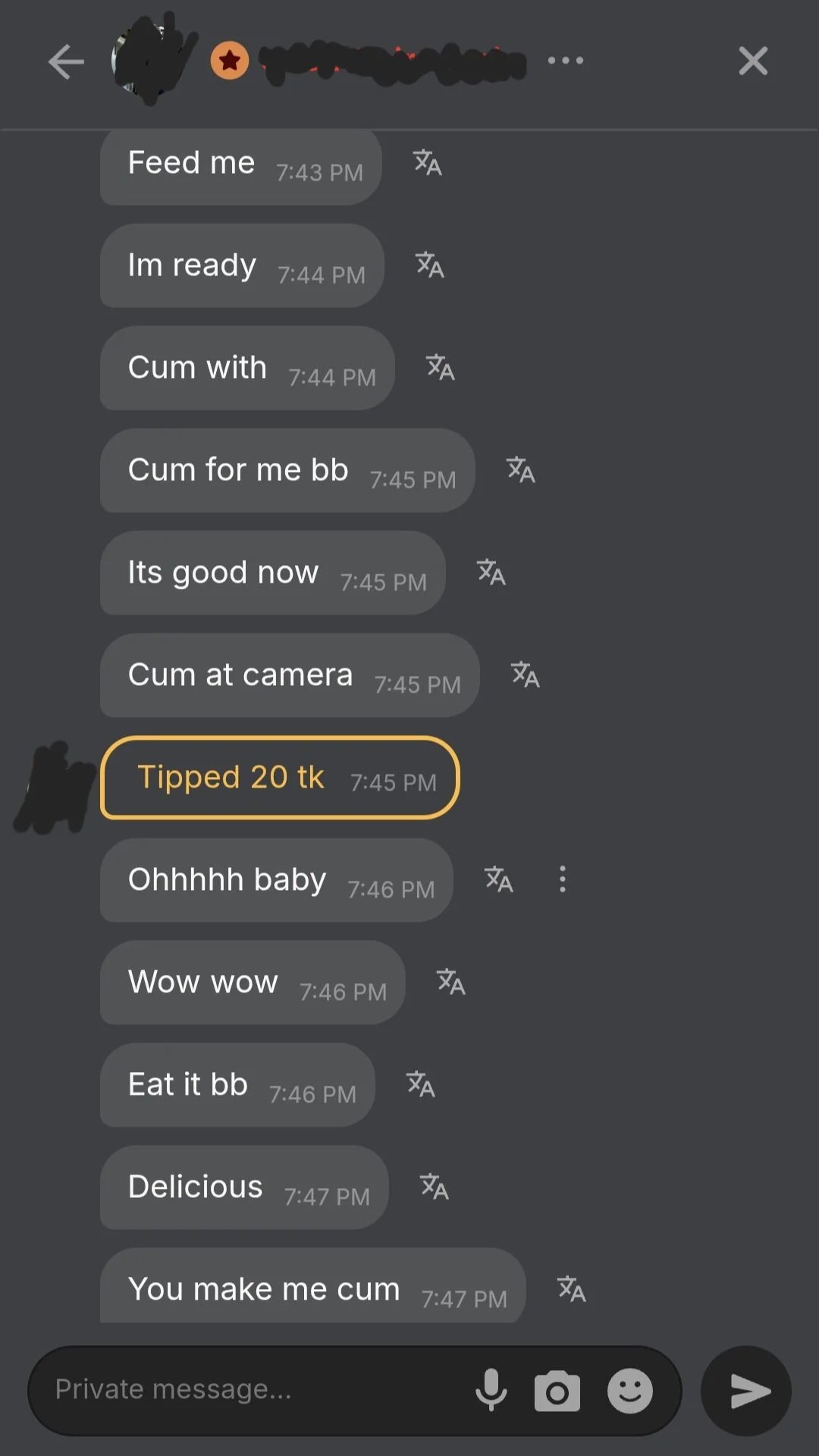Attach a photo using the camera icon
Screen dimensions: 819x1456
point(557,1392)
